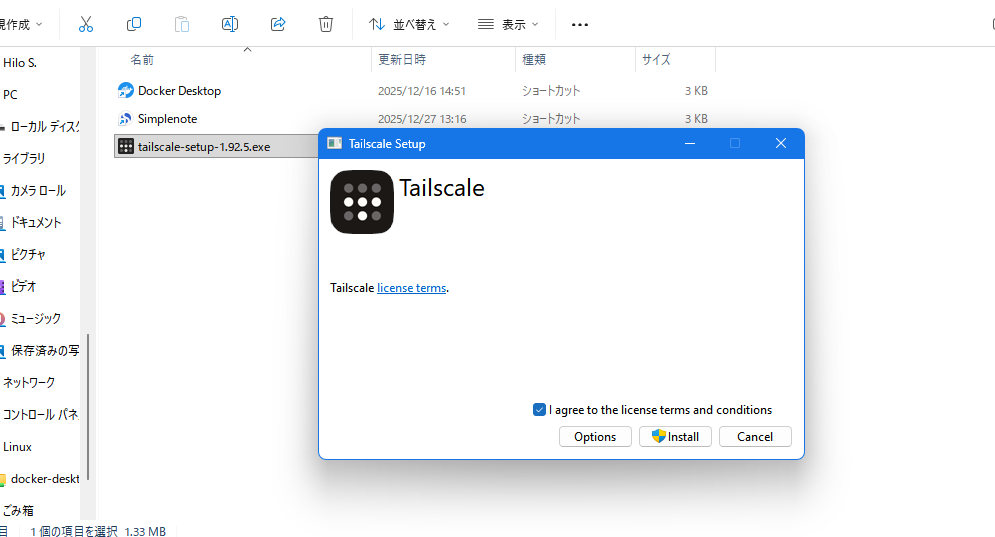Screen dimensions: 995x537
Task: Click the Install button
Action: point(675,437)
